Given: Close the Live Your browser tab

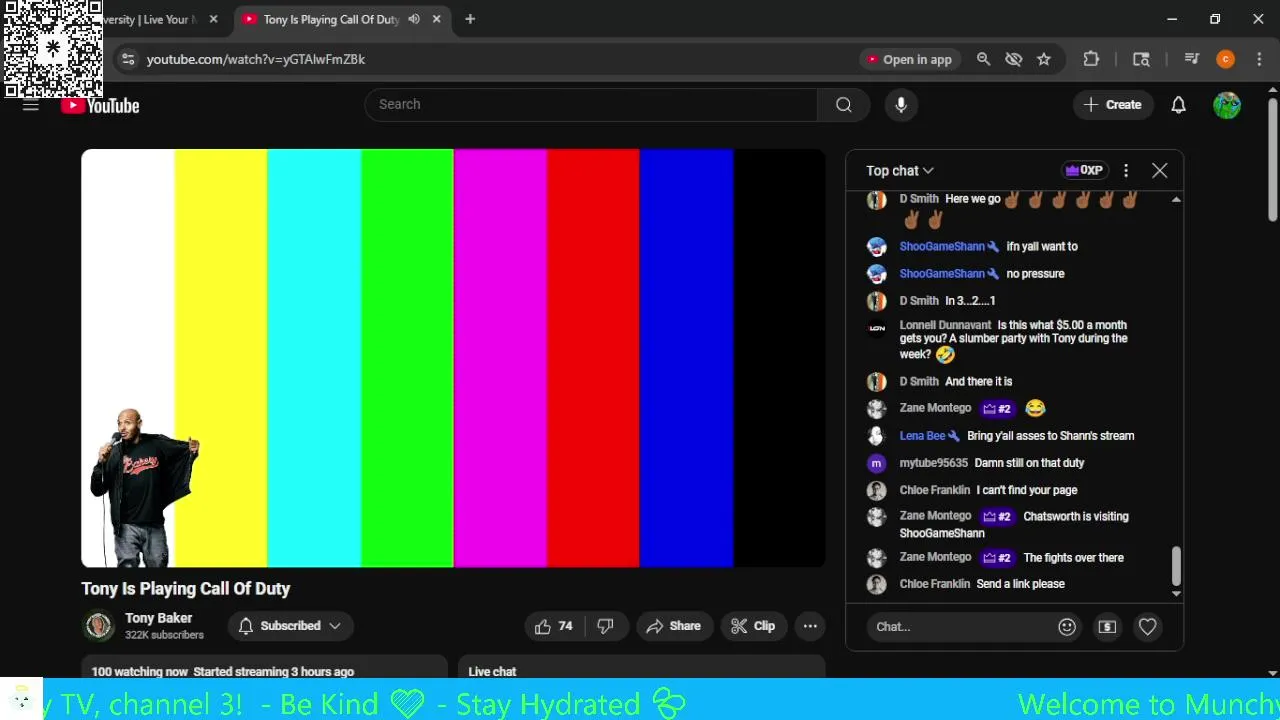Looking at the screenshot, I should coord(213,19).
